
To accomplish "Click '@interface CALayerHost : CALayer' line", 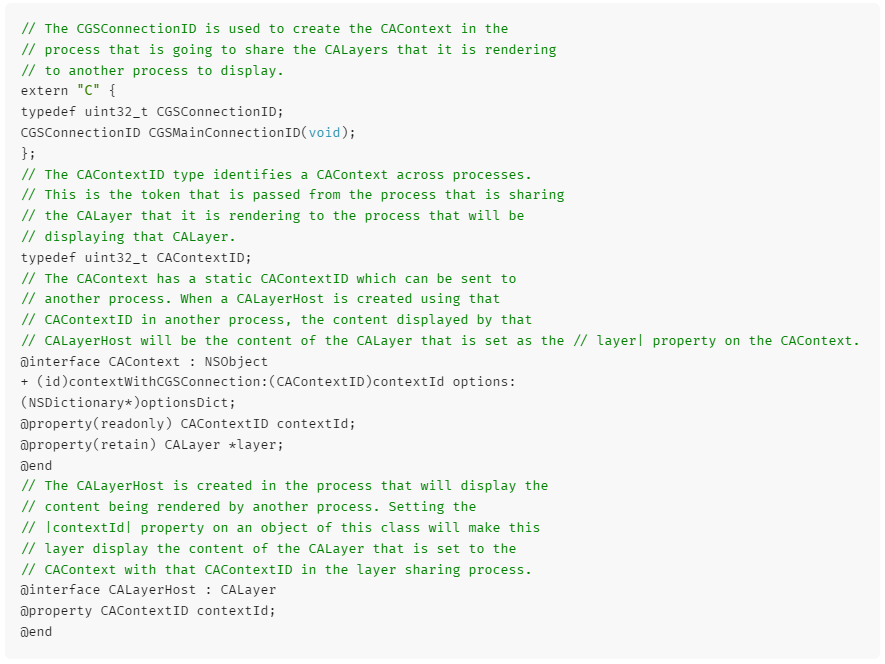I will click(x=148, y=589).
